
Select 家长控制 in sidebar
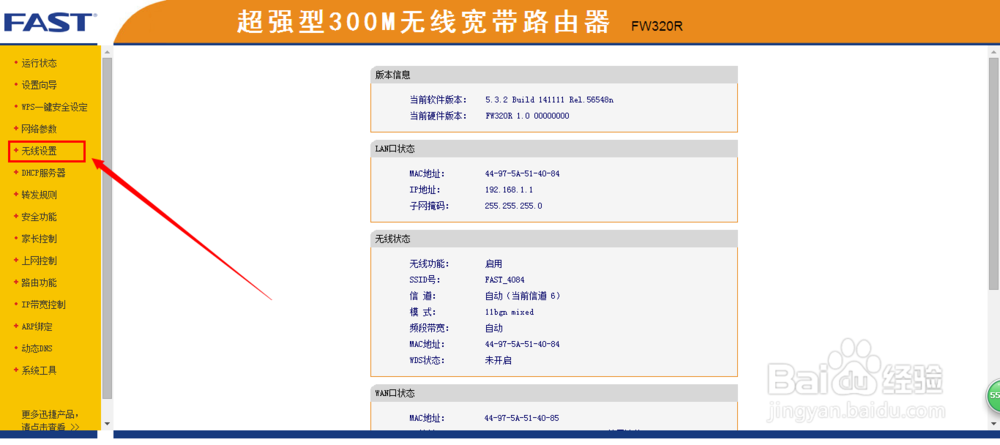coord(39,238)
